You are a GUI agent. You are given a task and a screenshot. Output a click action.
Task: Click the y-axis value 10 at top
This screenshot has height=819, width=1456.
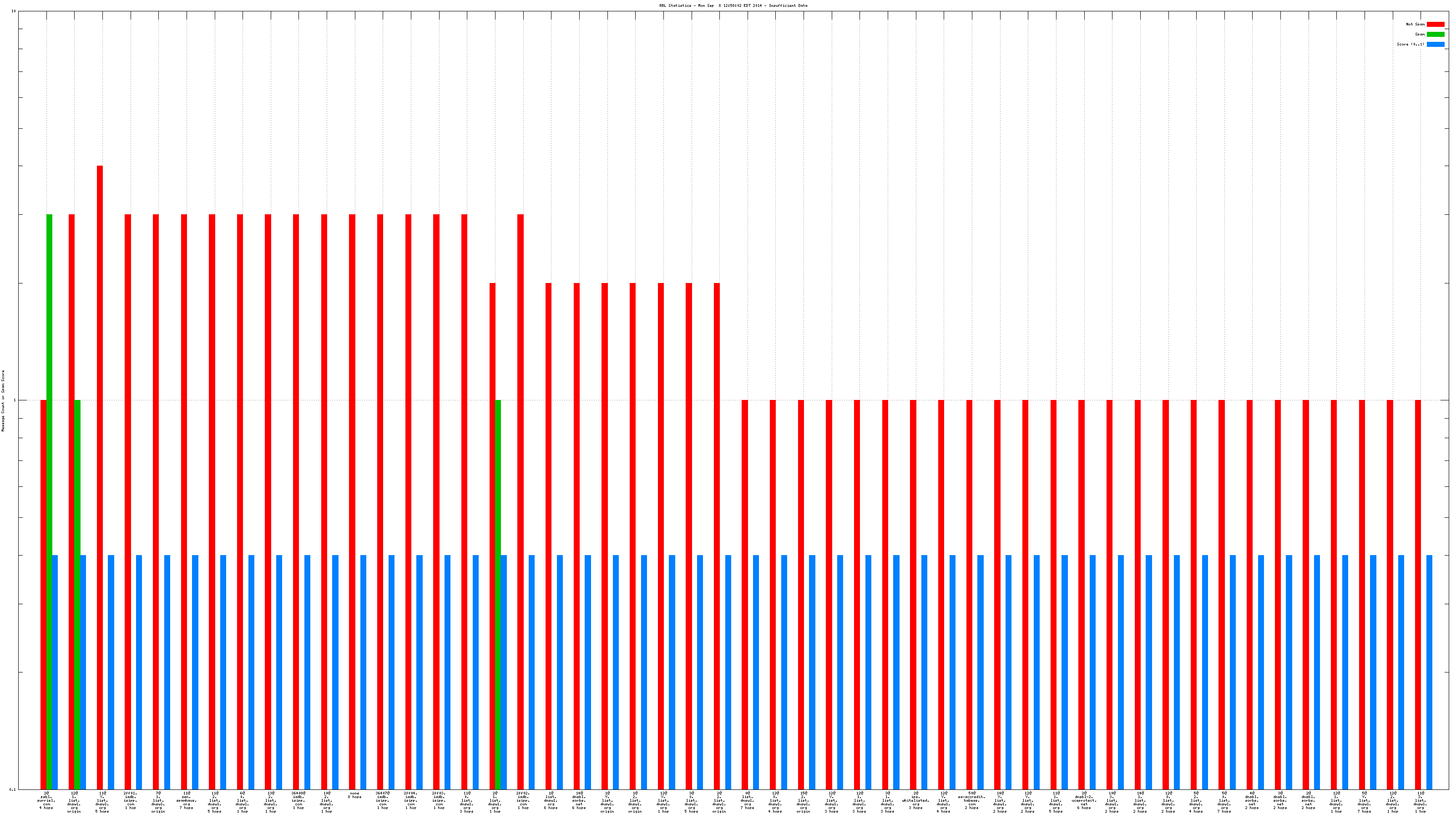coord(14,11)
